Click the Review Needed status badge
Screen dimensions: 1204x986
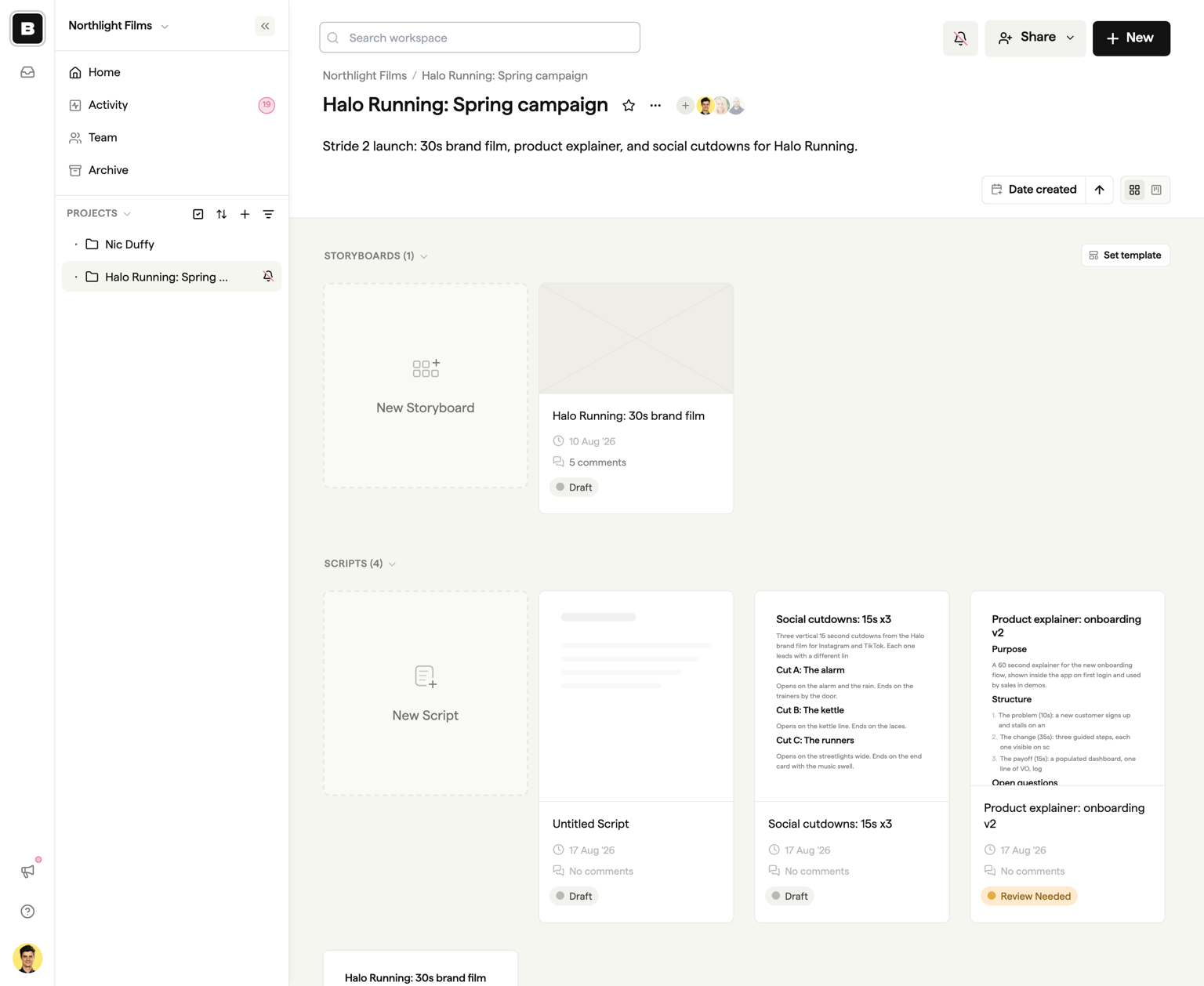[x=1029, y=896]
